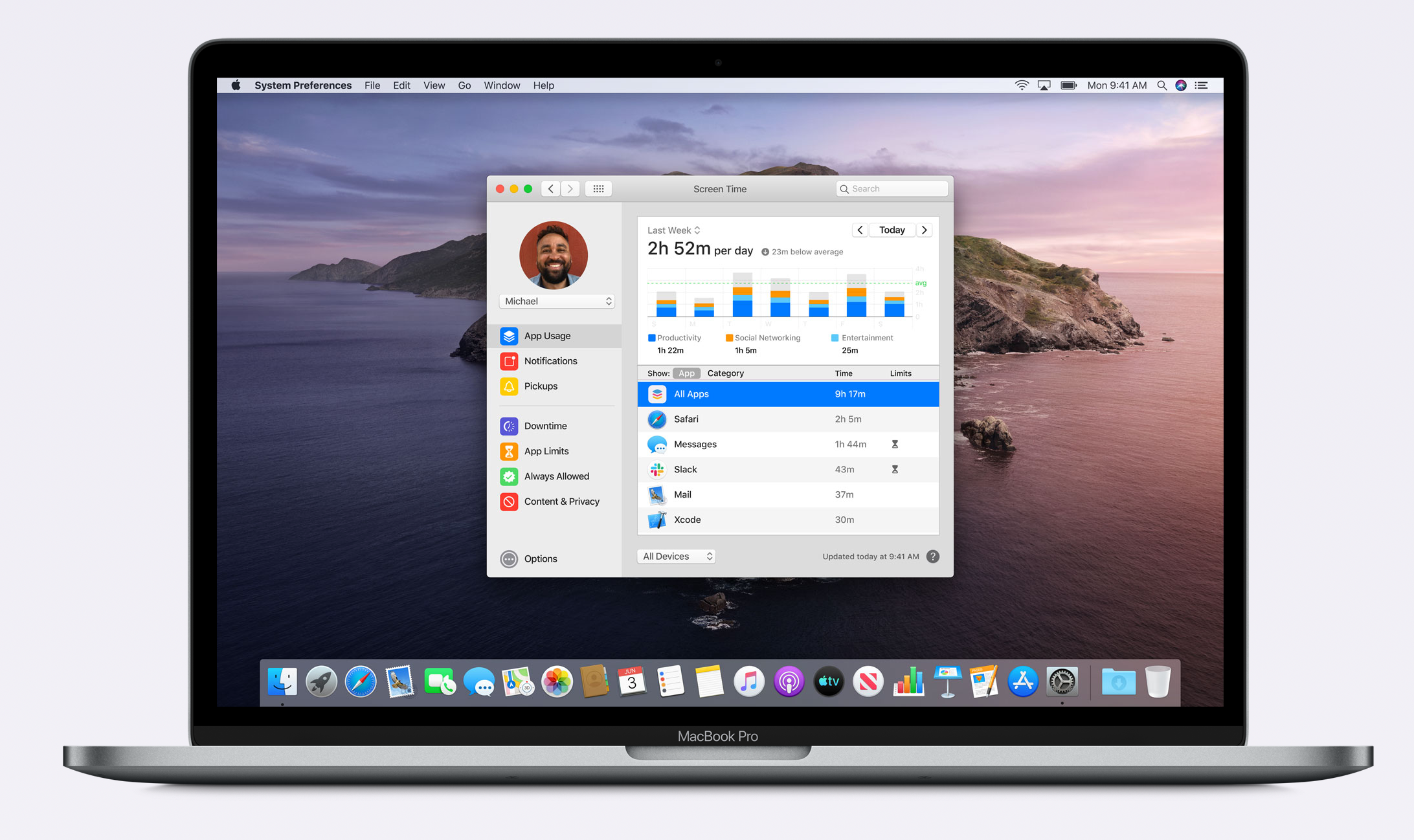The width and height of the screenshot is (1414, 840).
Task: Open the Window menu
Action: tap(502, 85)
